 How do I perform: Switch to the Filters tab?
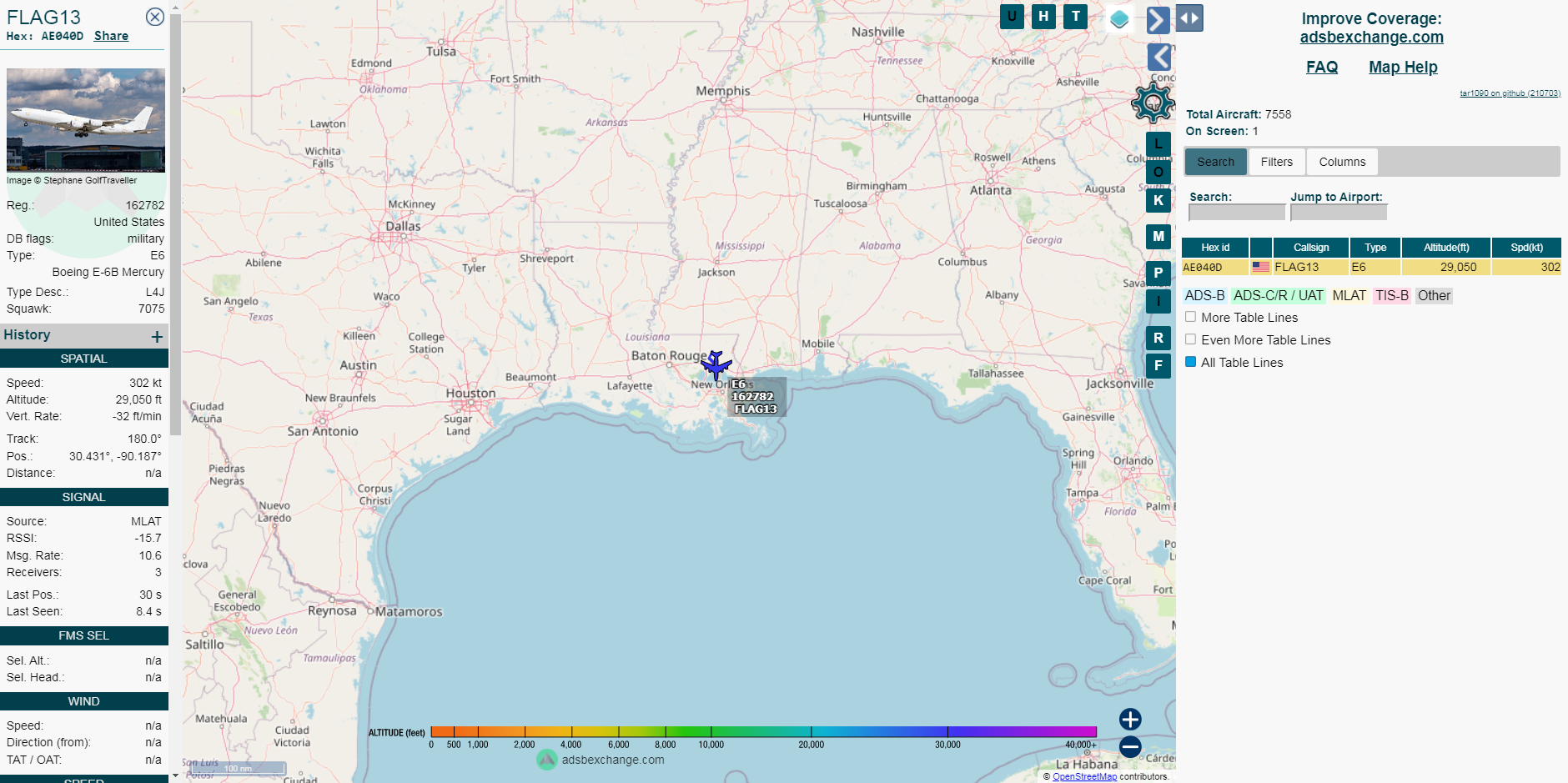coord(1277,162)
